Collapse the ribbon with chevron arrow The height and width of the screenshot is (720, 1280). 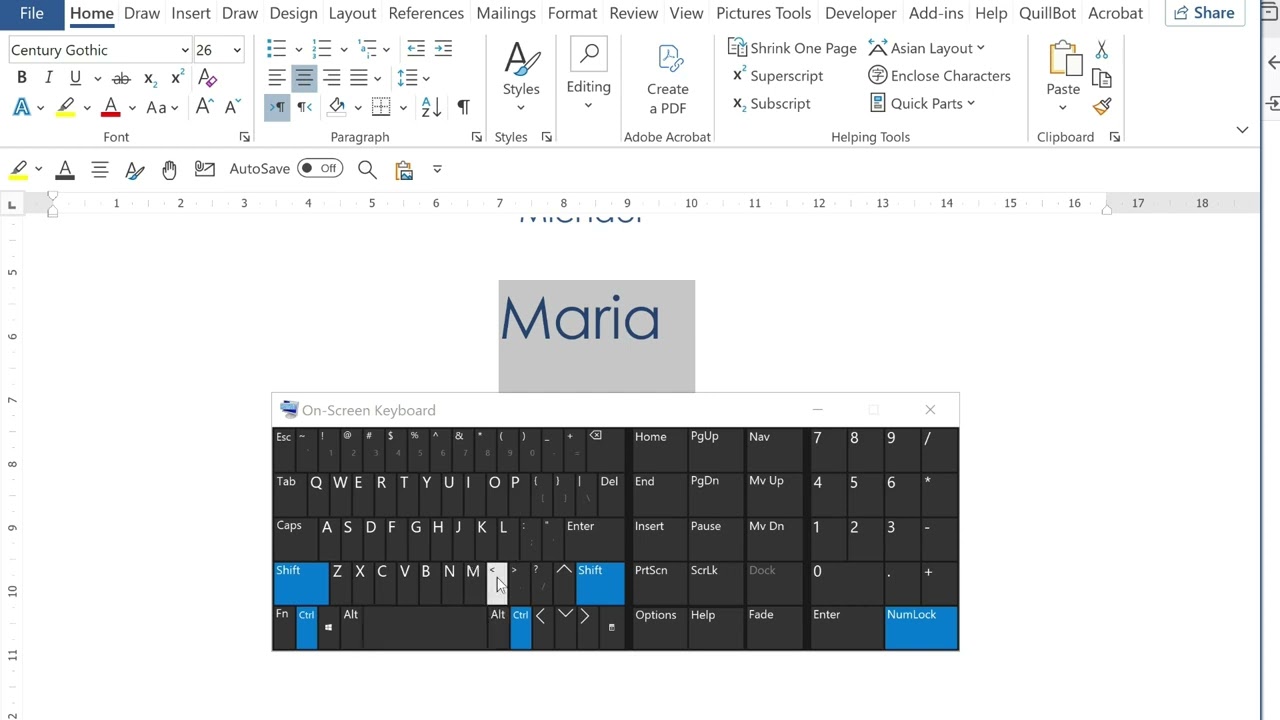coord(1242,130)
